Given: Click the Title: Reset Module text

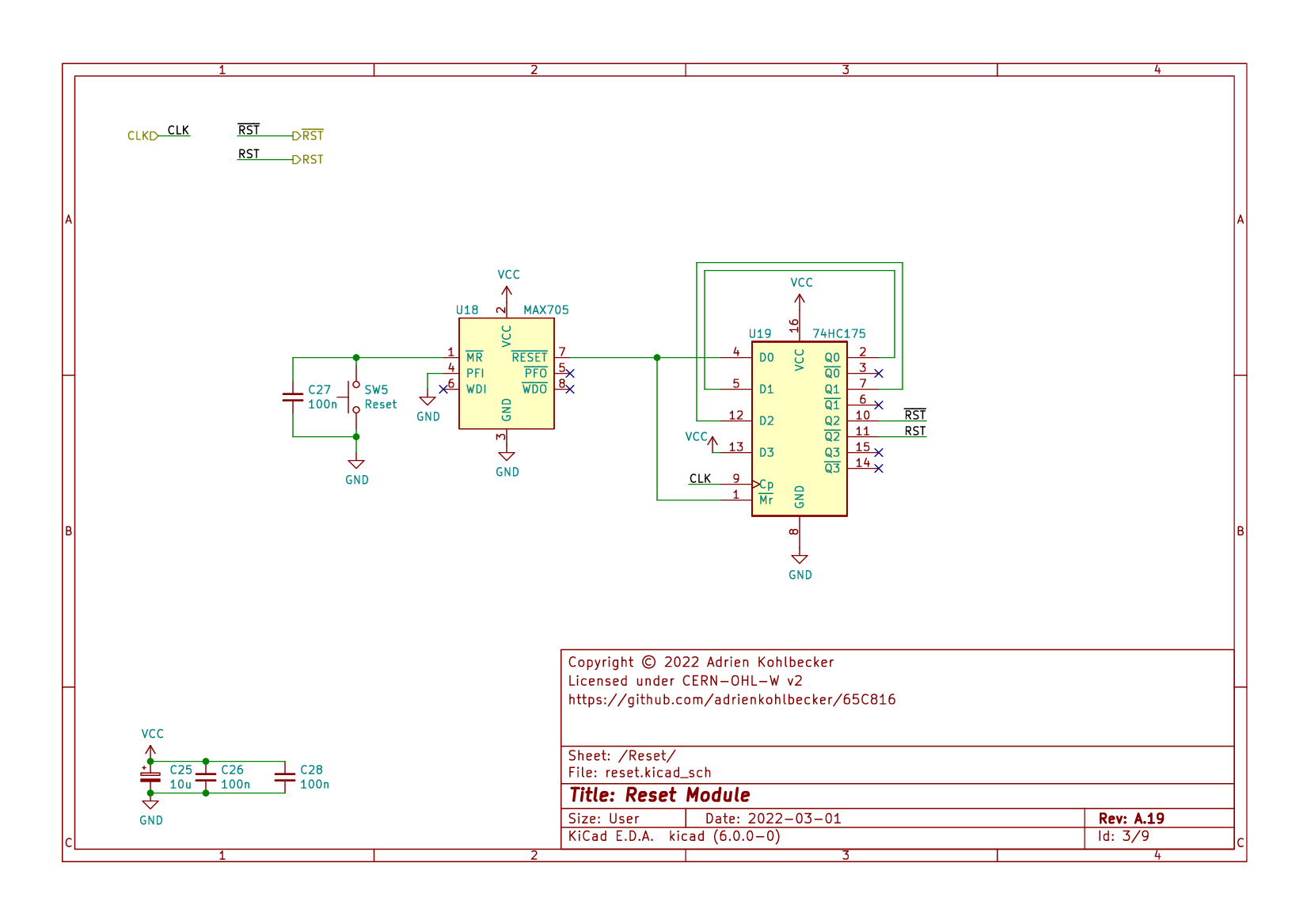Looking at the screenshot, I should pyautogui.click(x=659, y=795).
